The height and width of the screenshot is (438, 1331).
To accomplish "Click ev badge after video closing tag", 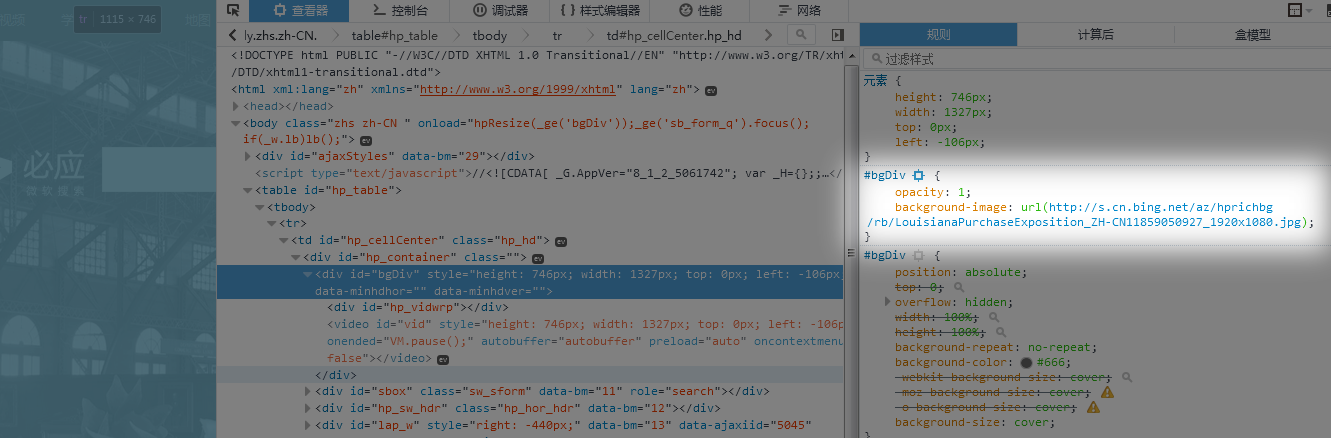I will [x=442, y=358].
